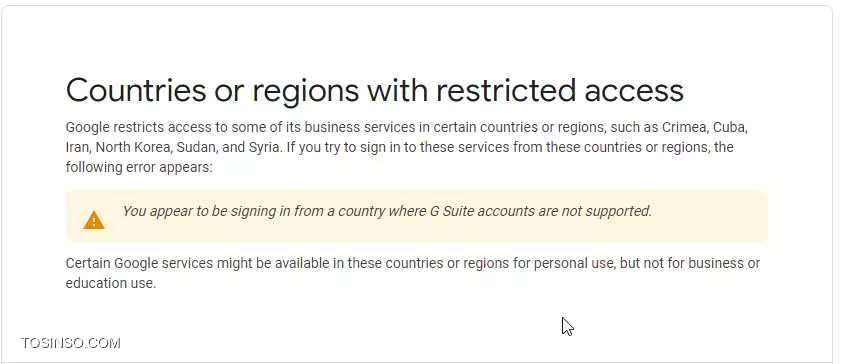Click the italic G Suite error message text
Screen dimensions: 844x364
point(387,211)
